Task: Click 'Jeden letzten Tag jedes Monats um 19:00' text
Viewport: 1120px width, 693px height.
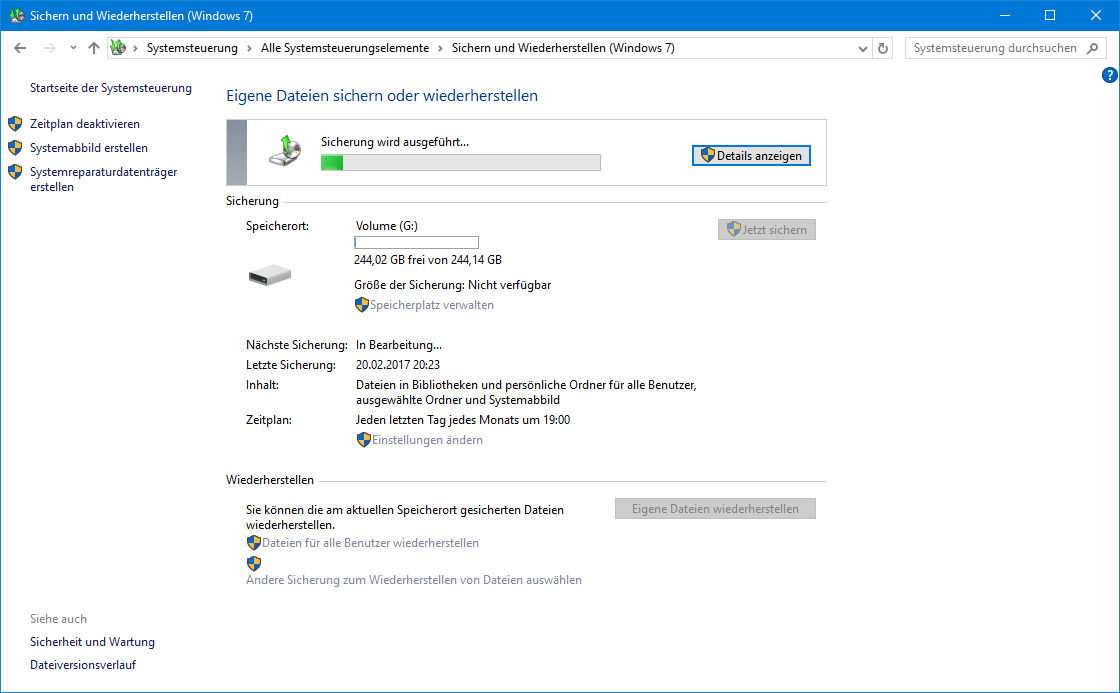Action: pos(463,420)
